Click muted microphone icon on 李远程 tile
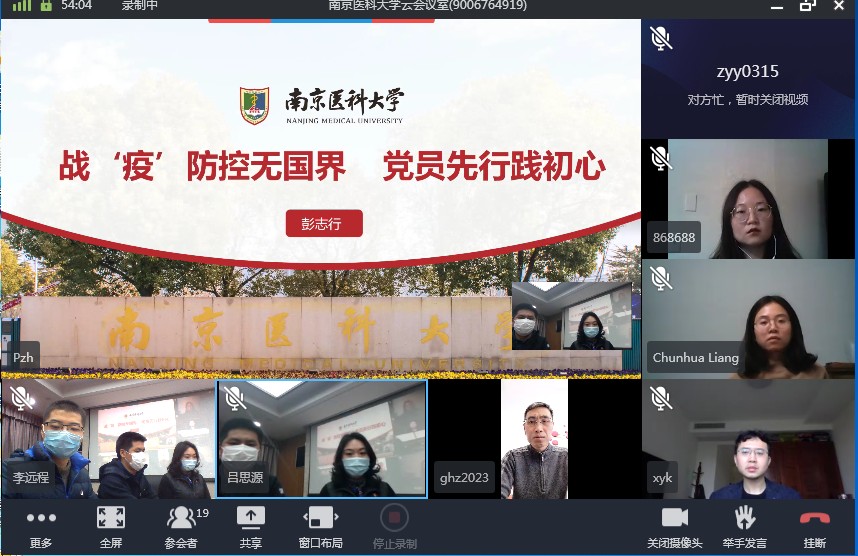The image size is (858, 556). coord(22,398)
